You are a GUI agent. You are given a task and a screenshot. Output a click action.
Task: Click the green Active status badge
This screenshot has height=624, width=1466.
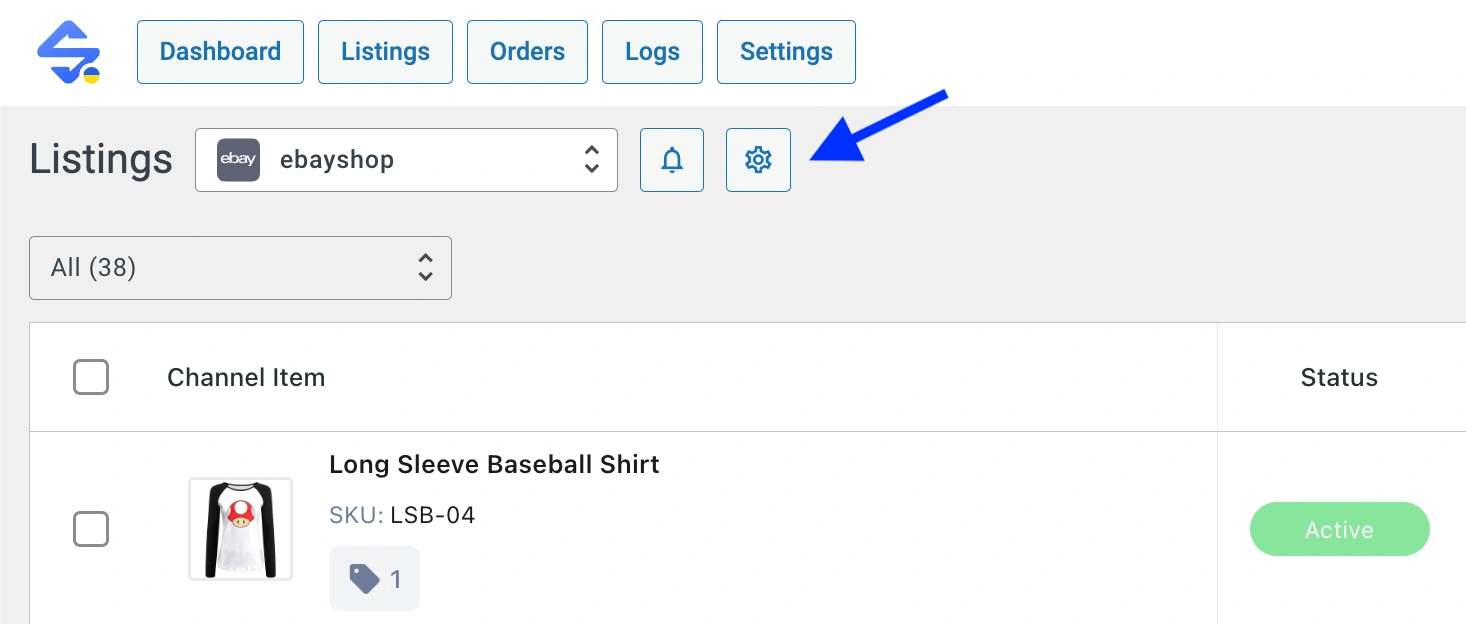coord(1339,529)
